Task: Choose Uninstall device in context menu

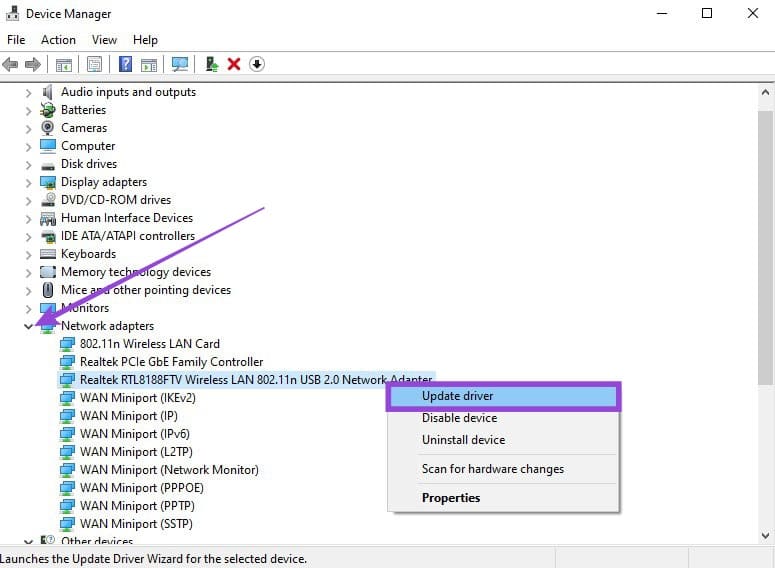Action: pyautogui.click(x=503, y=439)
